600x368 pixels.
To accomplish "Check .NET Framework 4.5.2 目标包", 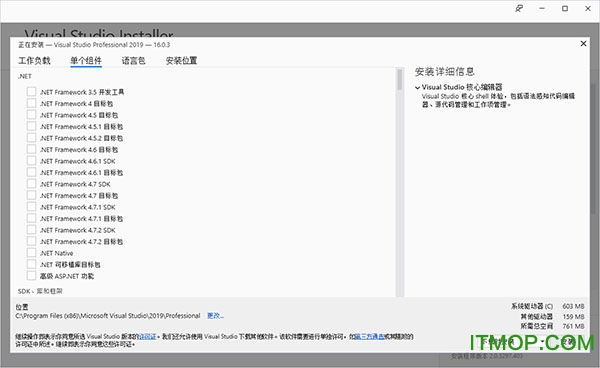I will coord(31,138).
